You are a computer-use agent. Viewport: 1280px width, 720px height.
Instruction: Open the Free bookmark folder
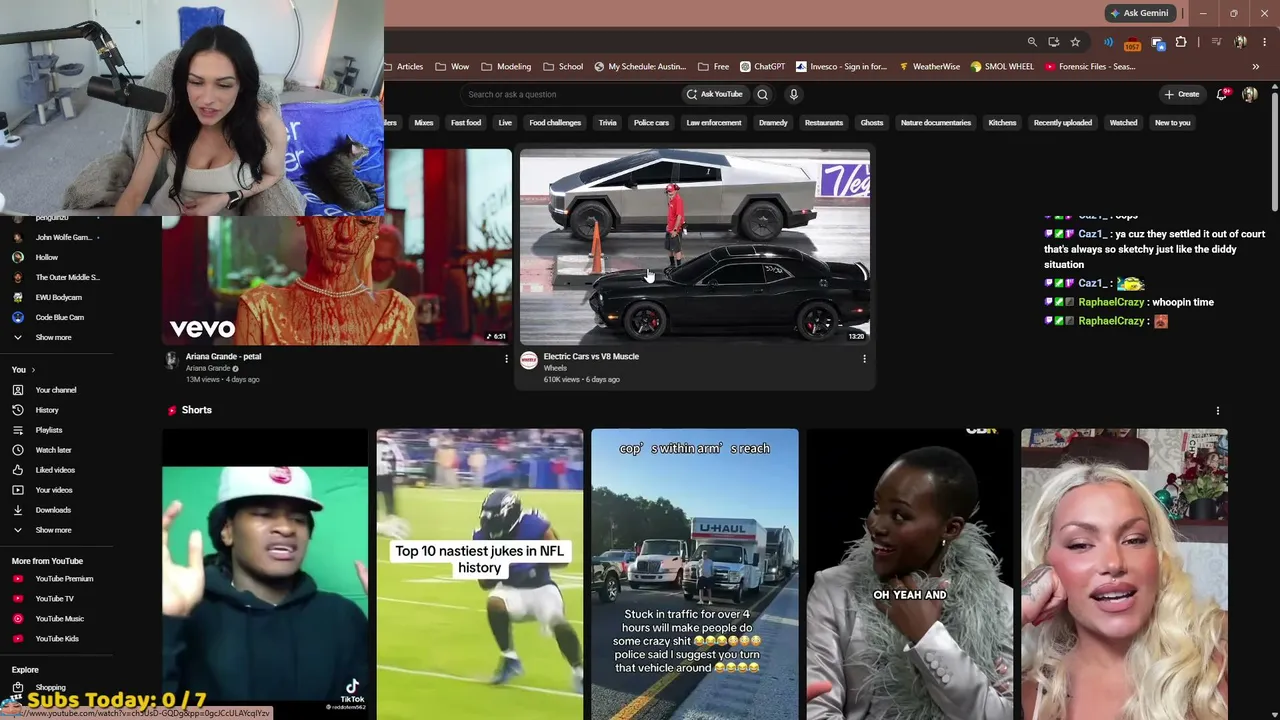713,67
